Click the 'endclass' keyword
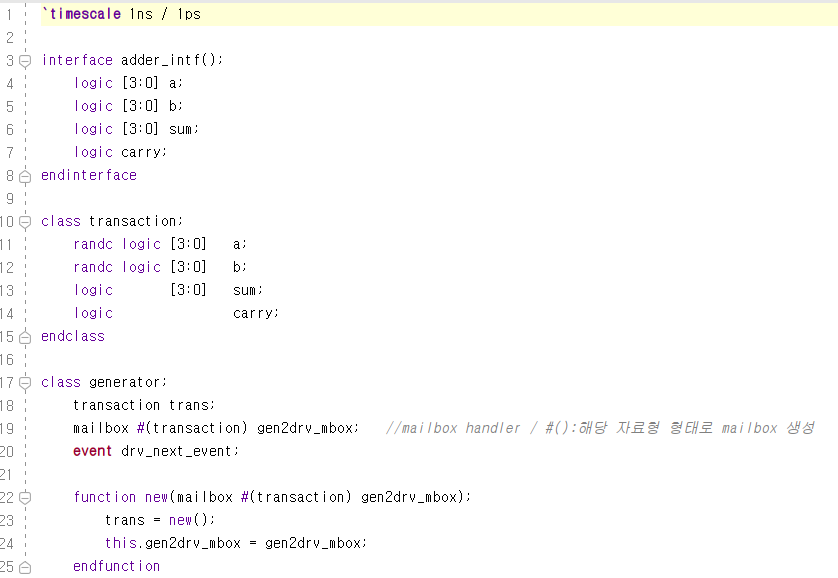Viewport: 838px width, 578px height. (73, 336)
